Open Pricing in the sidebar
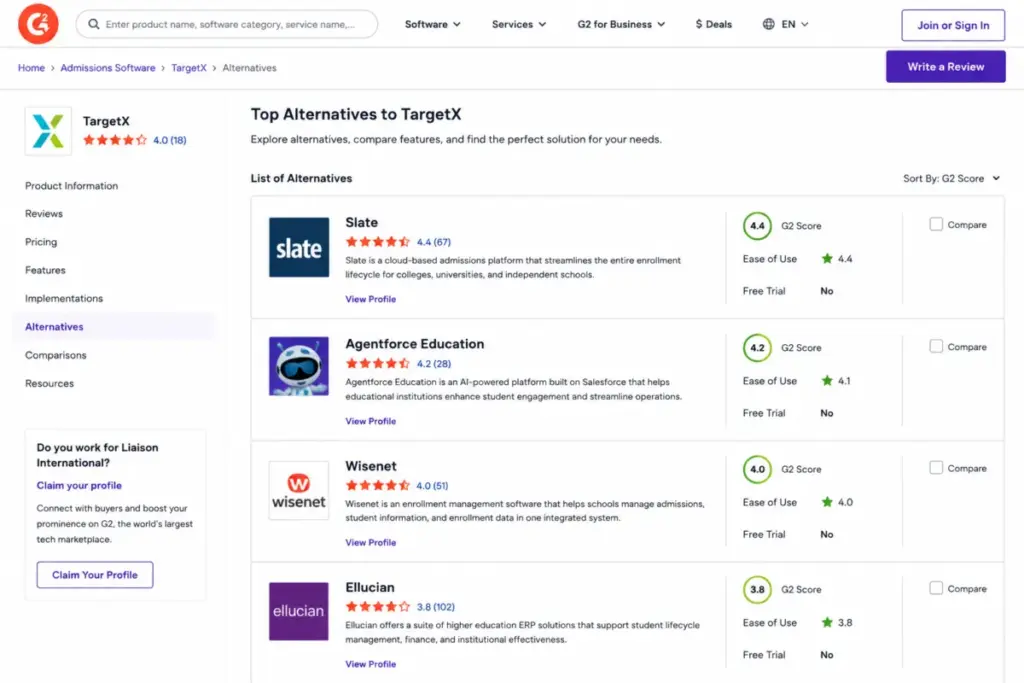This screenshot has width=1024, height=683. (41, 242)
